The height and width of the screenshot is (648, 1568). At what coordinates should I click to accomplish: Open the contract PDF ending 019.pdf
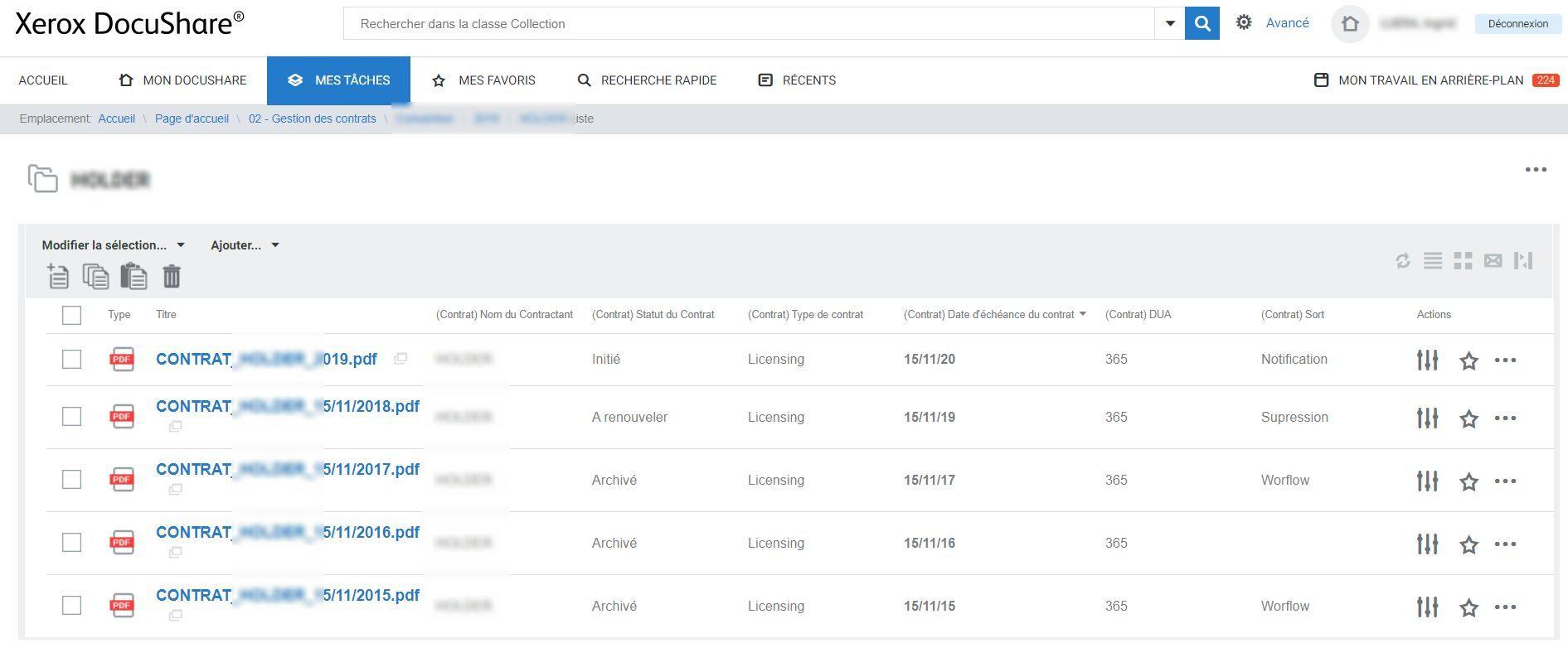tap(266, 359)
